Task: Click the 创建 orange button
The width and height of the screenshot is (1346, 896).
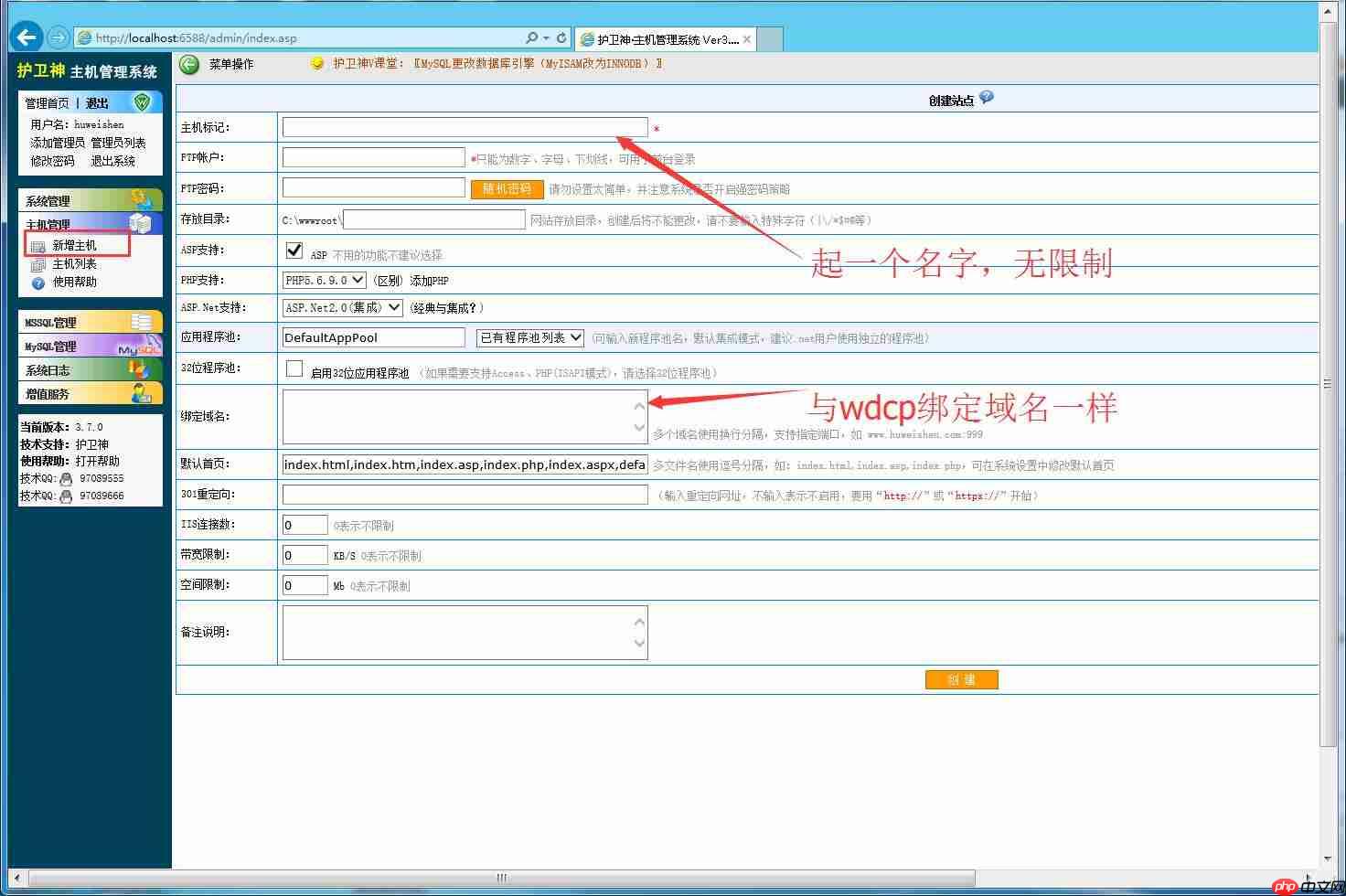Action: tap(961, 679)
